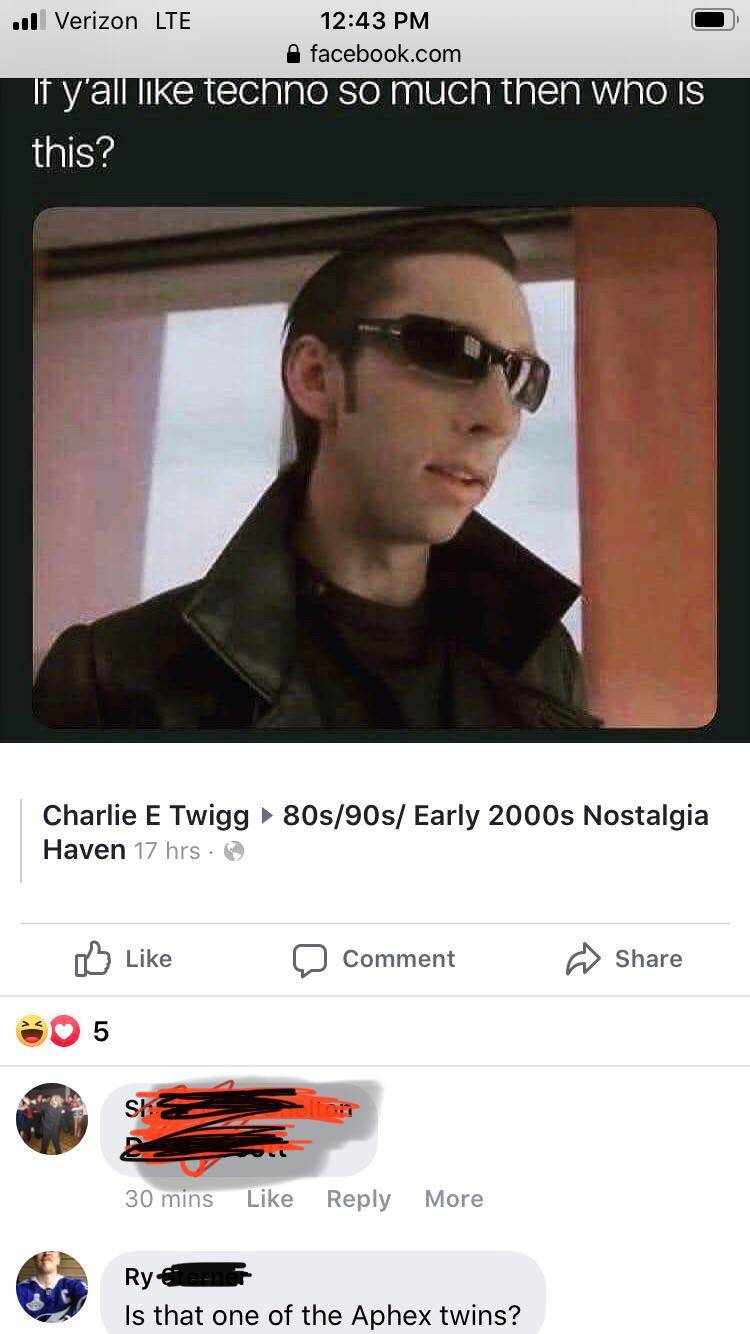Image resolution: width=750 pixels, height=1334 pixels.
Task: Tap the Comment speech bubble icon
Action: click(309, 960)
